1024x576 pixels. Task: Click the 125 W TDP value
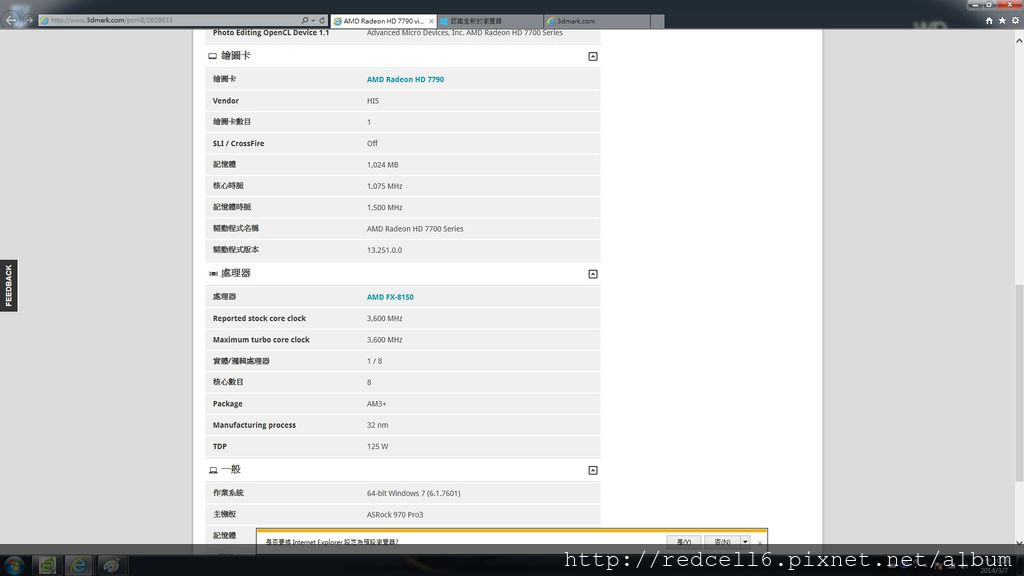pyautogui.click(x=377, y=447)
